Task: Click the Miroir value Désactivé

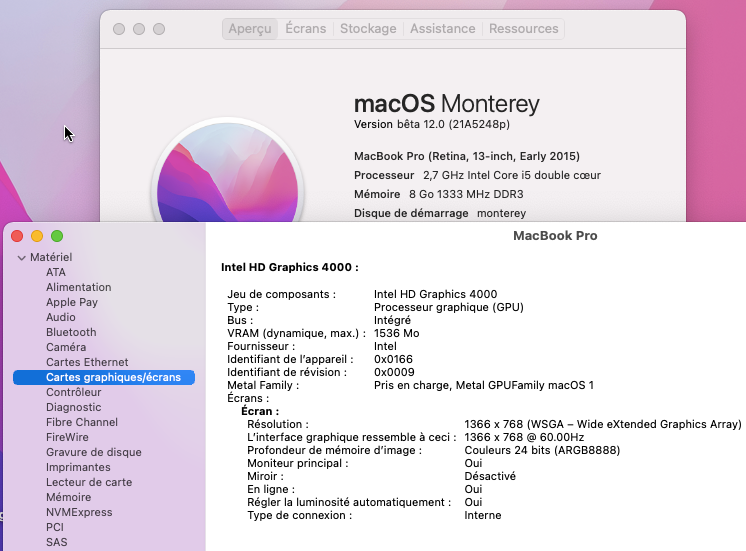Action: [490, 476]
